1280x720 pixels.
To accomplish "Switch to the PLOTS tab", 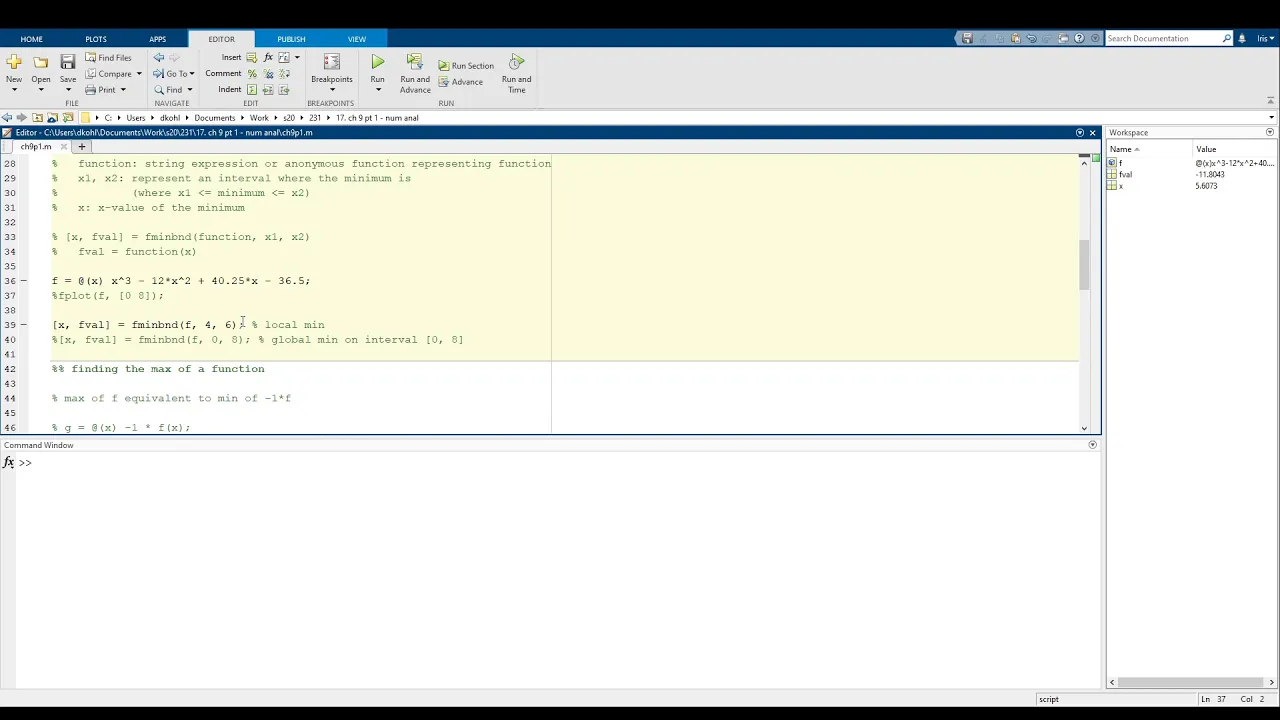I will pyautogui.click(x=96, y=39).
